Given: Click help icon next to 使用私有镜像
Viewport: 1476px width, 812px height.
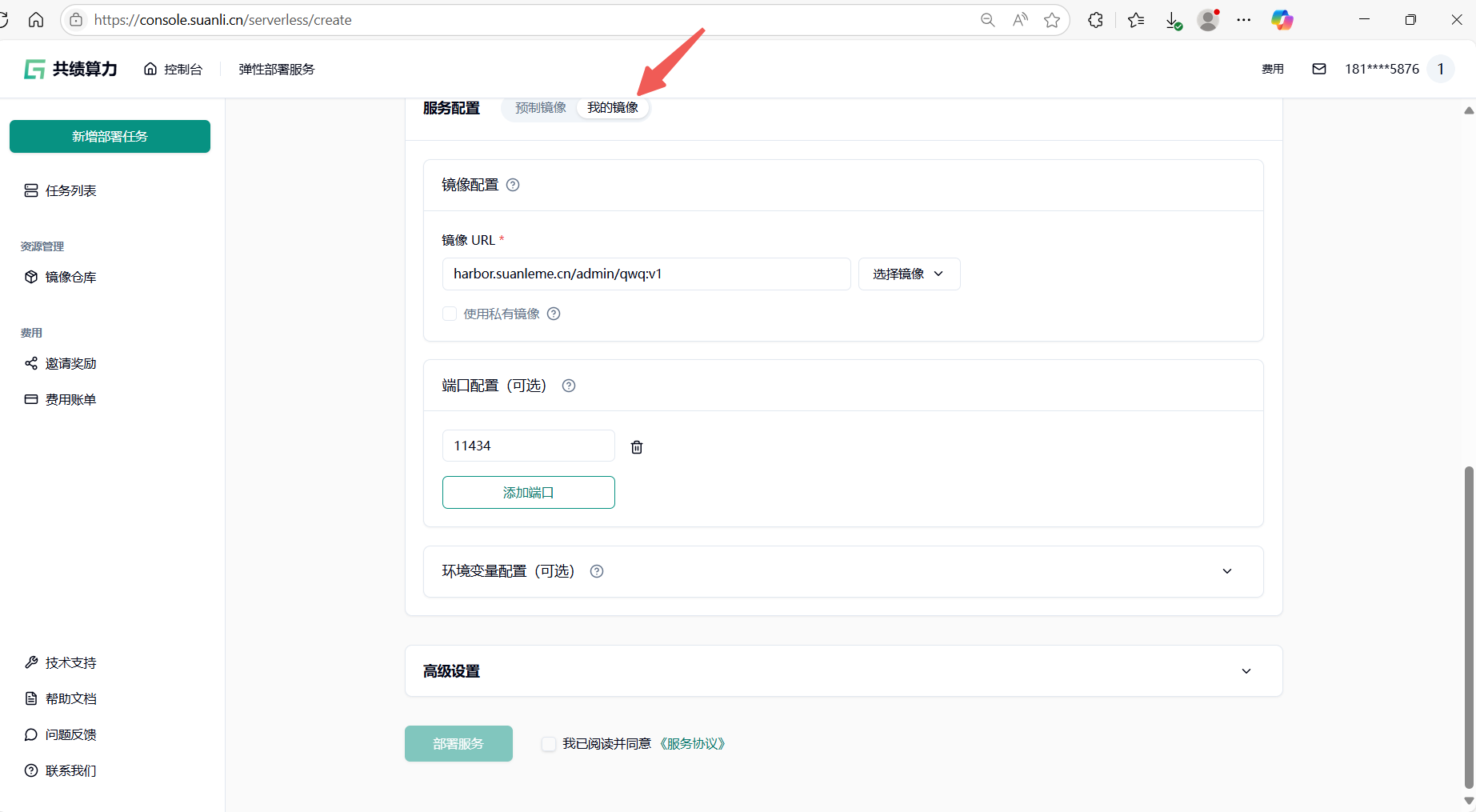Looking at the screenshot, I should 554,314.
